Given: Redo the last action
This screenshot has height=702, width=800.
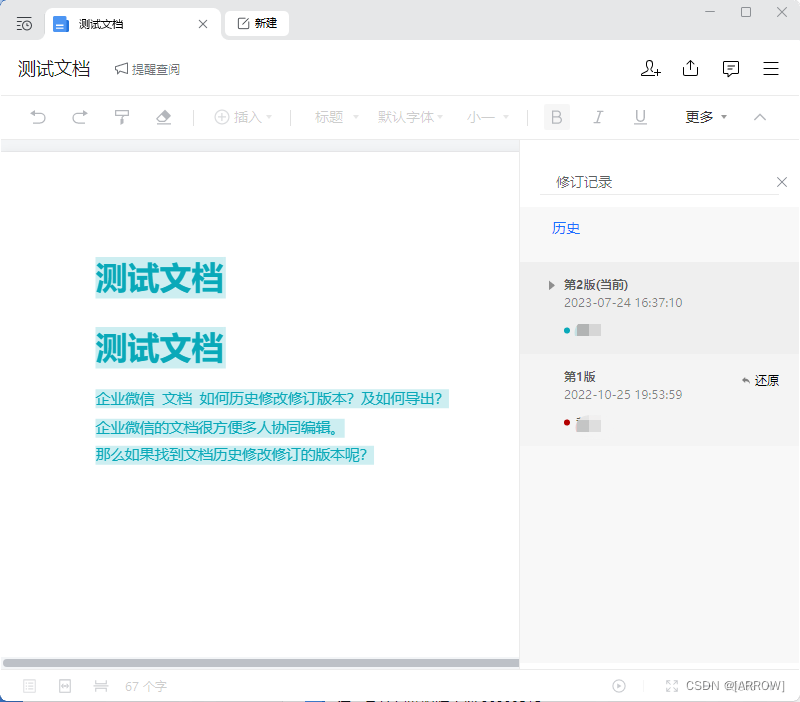Looking at the screenshot, I should coord(80,117).
